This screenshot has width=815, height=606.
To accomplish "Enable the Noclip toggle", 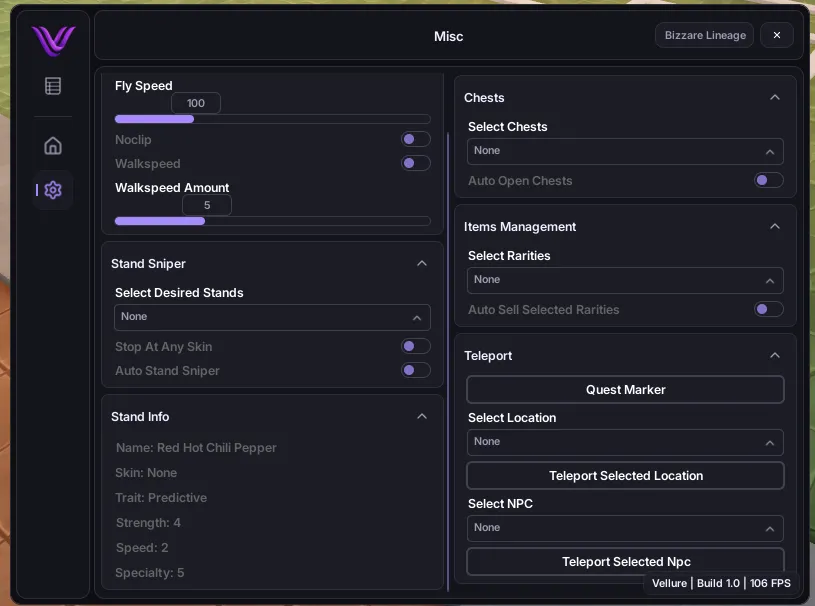I will coord(415,140).
